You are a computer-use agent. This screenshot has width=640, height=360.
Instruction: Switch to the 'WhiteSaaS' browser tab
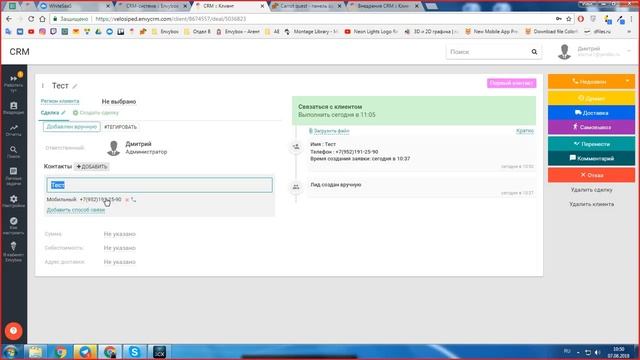click(74, 6)
